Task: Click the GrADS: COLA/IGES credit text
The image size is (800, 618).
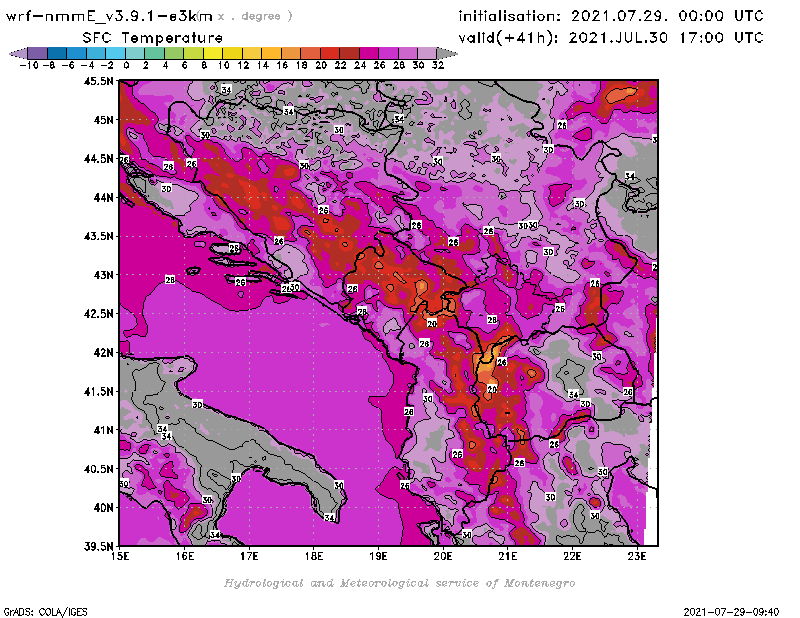Action: [x=35, y=610]
